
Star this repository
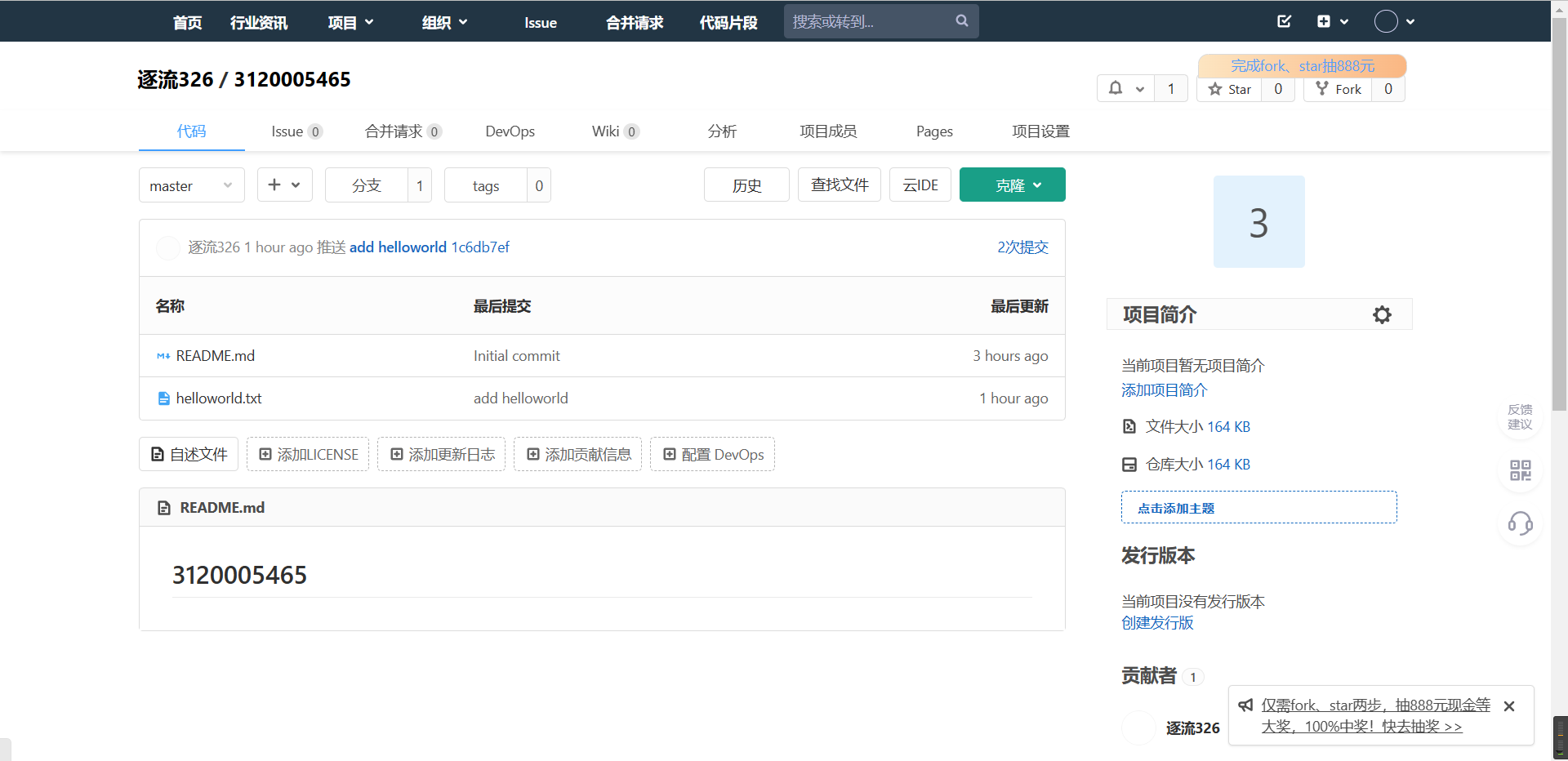pos(1230,89)
